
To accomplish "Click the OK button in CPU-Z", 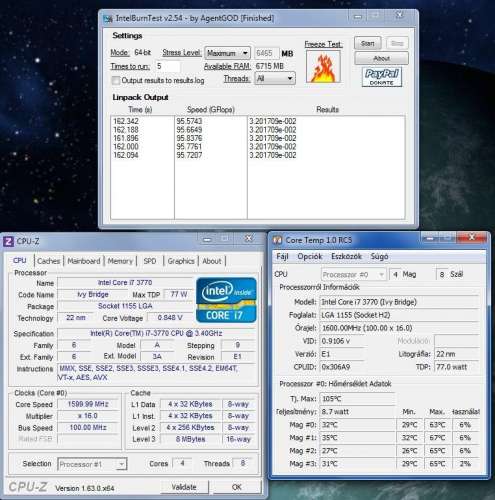I will point(236,487).
